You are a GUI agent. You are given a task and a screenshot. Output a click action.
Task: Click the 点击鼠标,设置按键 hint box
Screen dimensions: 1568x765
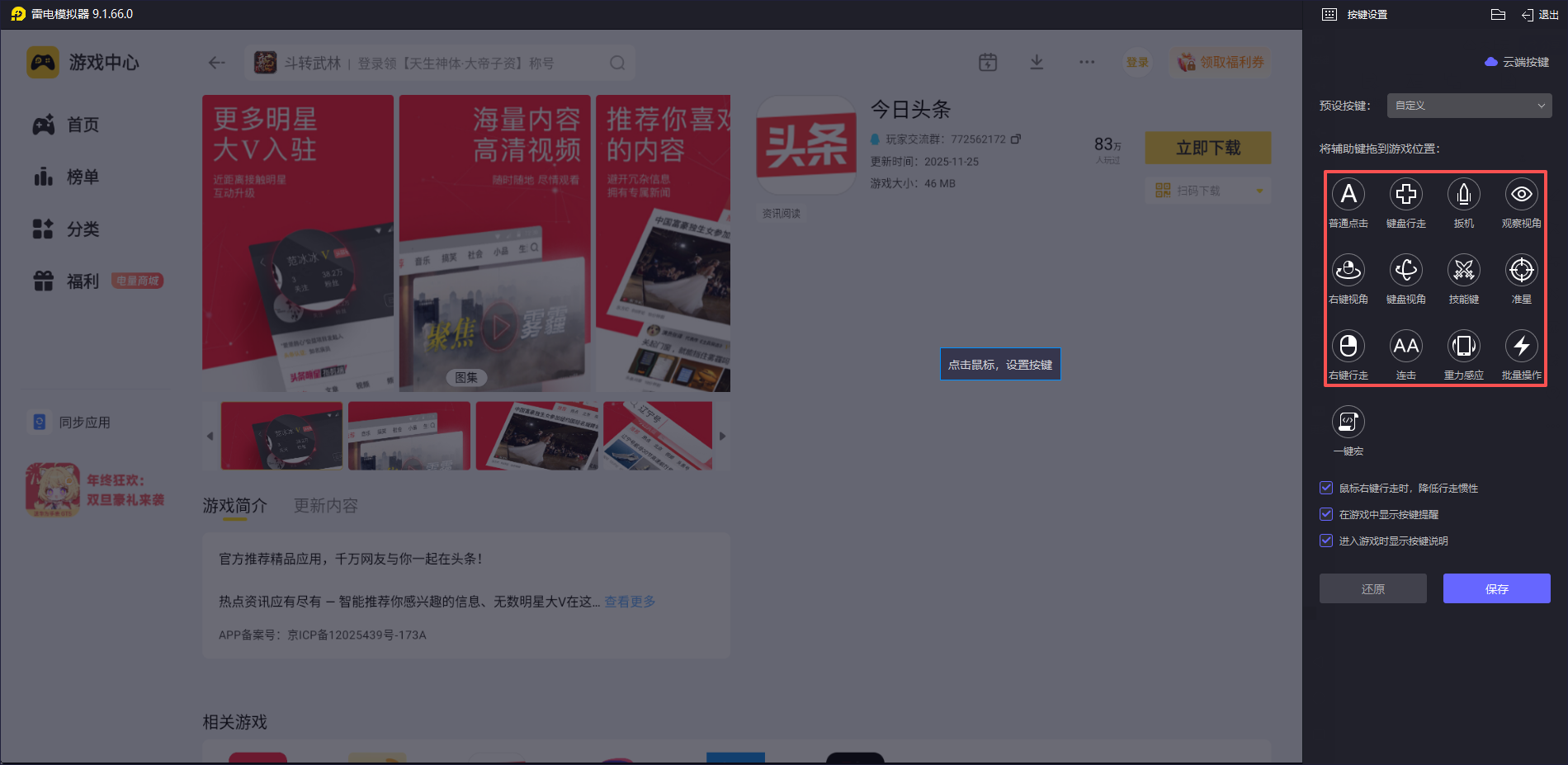tap(1000, 364)
